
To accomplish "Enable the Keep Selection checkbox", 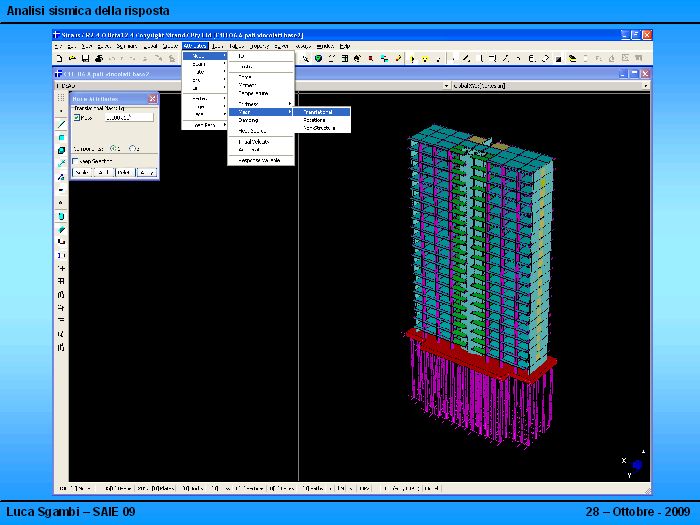I will [x=77, y=160].
